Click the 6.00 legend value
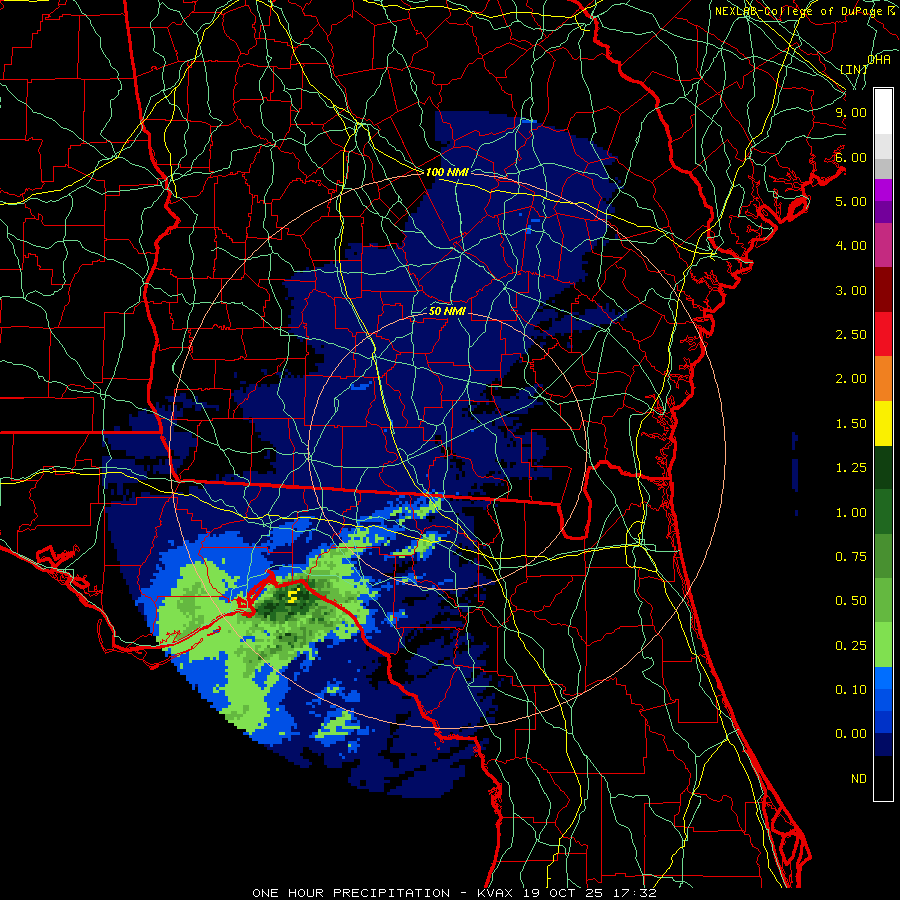Screen dimensions: 900x900 851,157
